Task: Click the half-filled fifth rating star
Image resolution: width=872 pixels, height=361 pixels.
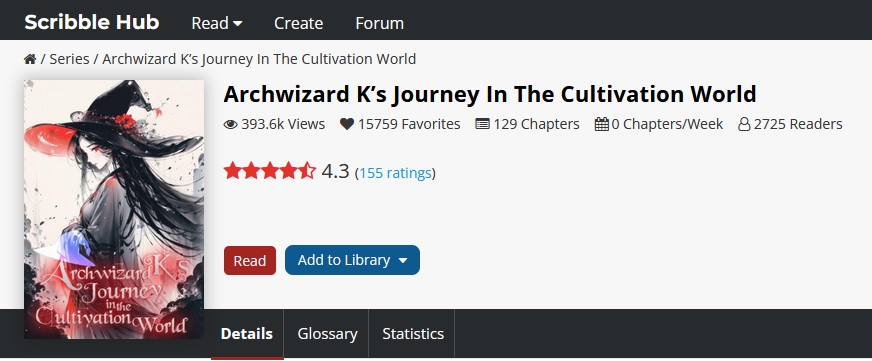Action: tap(308, 171)
